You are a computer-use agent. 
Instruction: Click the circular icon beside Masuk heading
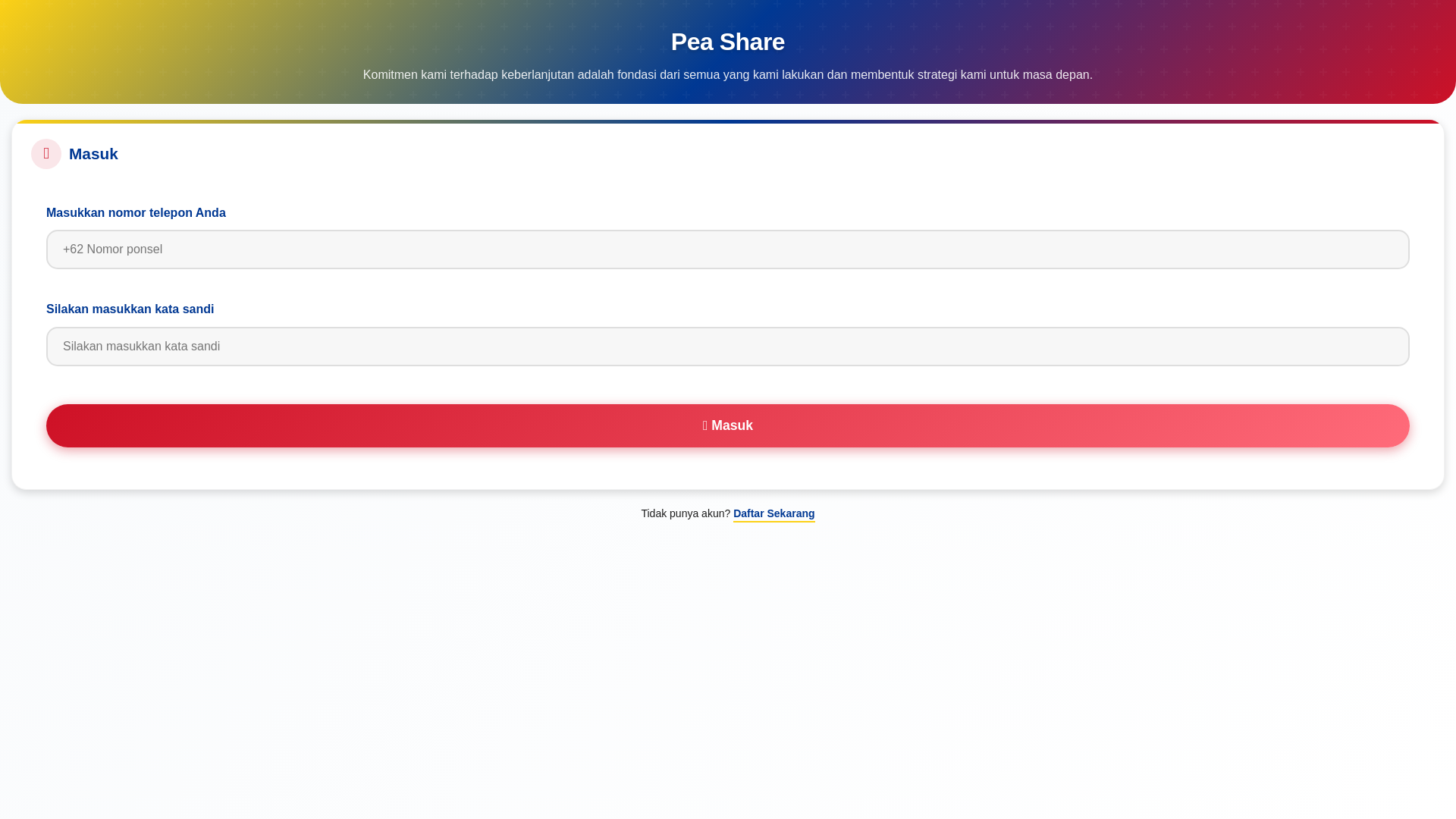click(x=46, y=154)
